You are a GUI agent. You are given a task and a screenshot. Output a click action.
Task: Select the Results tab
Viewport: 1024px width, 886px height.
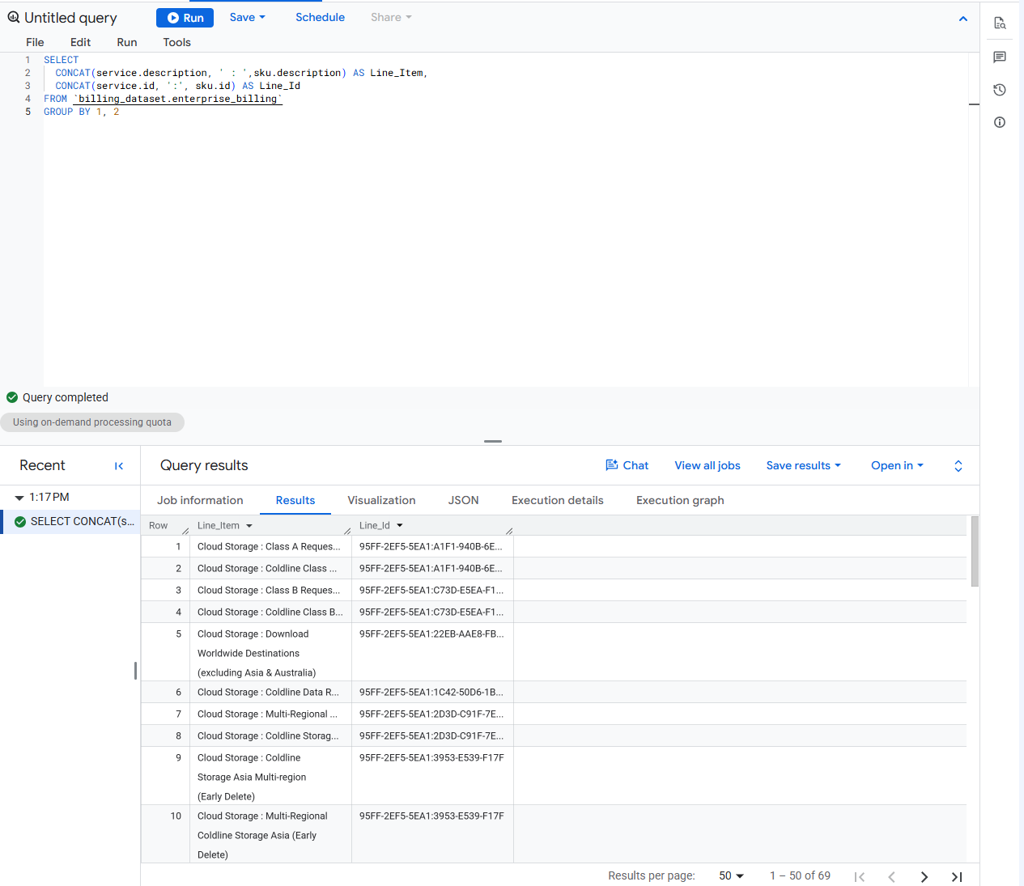[295, 500]
